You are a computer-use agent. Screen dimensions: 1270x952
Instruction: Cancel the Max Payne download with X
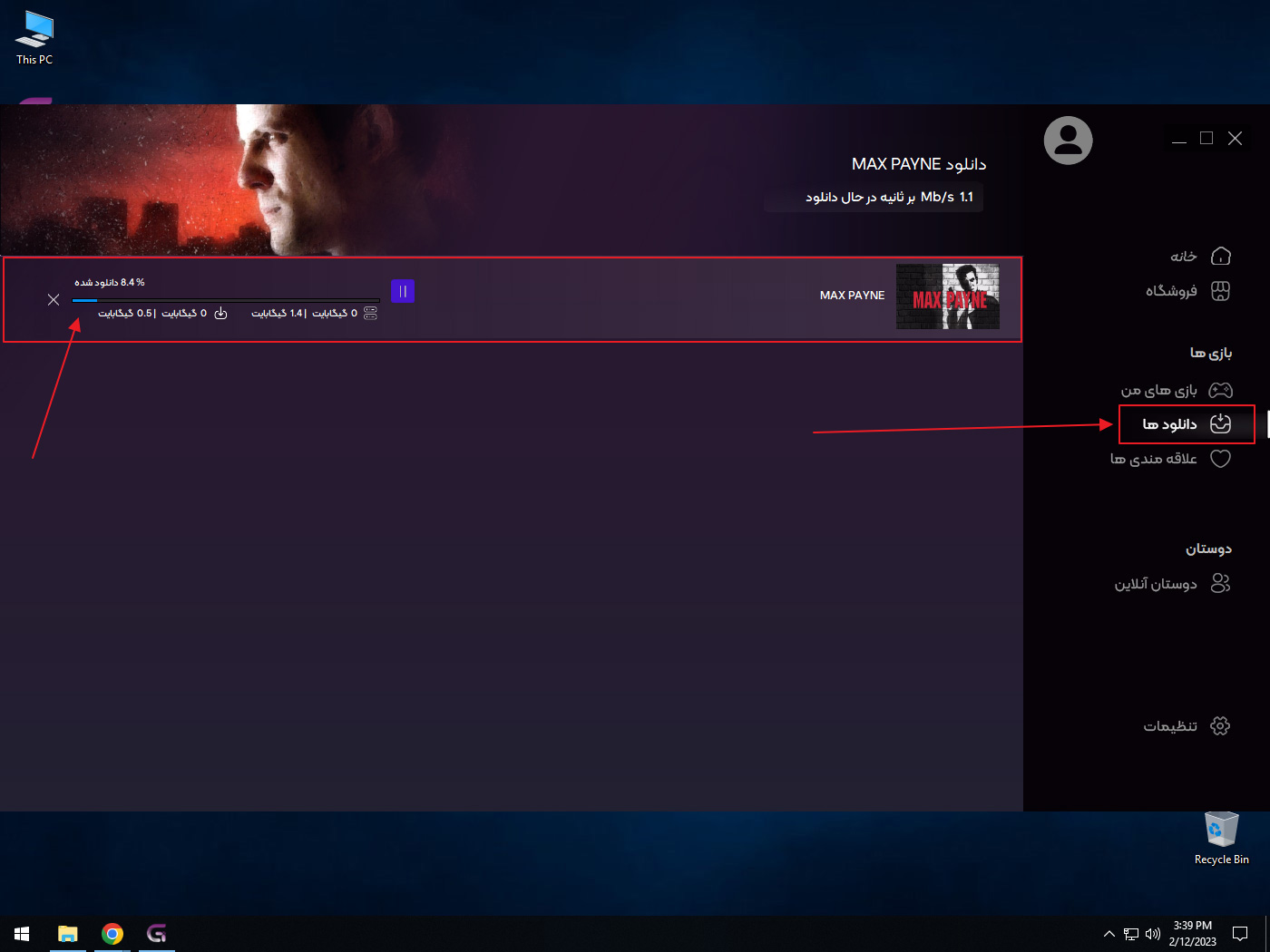[54, 300]
